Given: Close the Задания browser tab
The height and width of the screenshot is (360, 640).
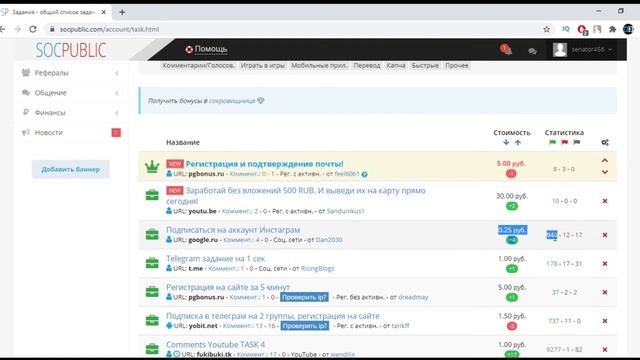Looking at the screenshot, I should [x=104, y=12].
